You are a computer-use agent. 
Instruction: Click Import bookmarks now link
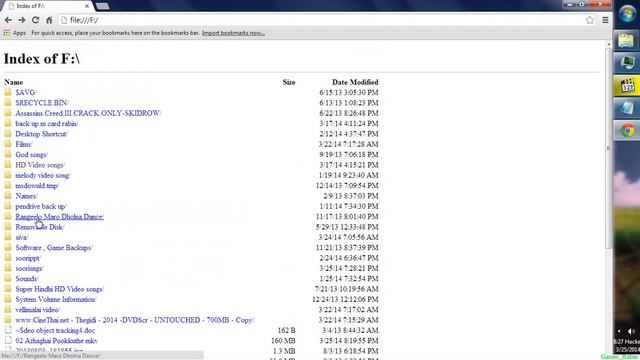click(x=233, y=33)
